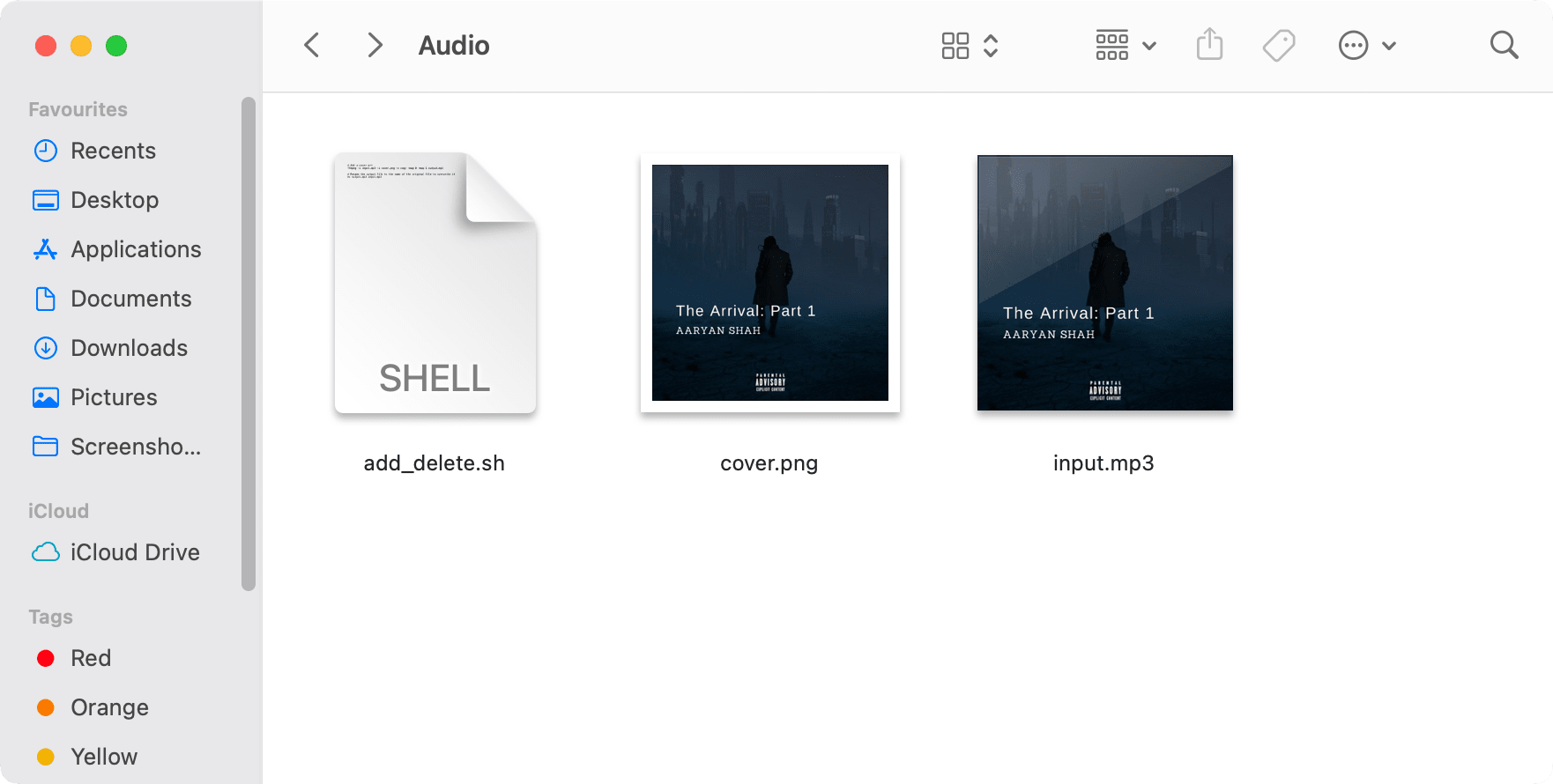This screenshot has width=1553, height=784.
Task: Click the sidebar vertical scrollbar
Action: tap(249, 344)
